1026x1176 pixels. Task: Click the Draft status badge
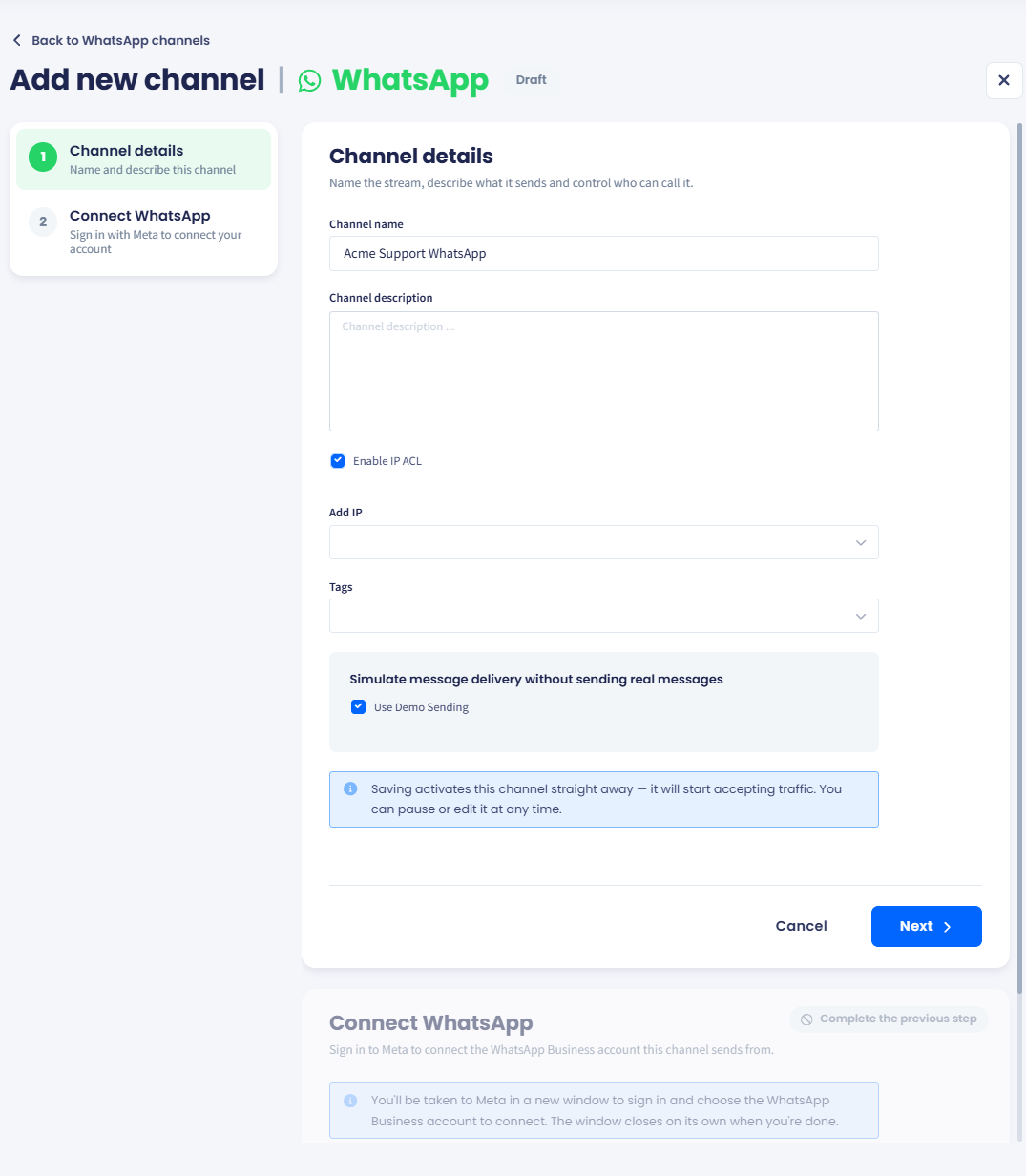532,80
